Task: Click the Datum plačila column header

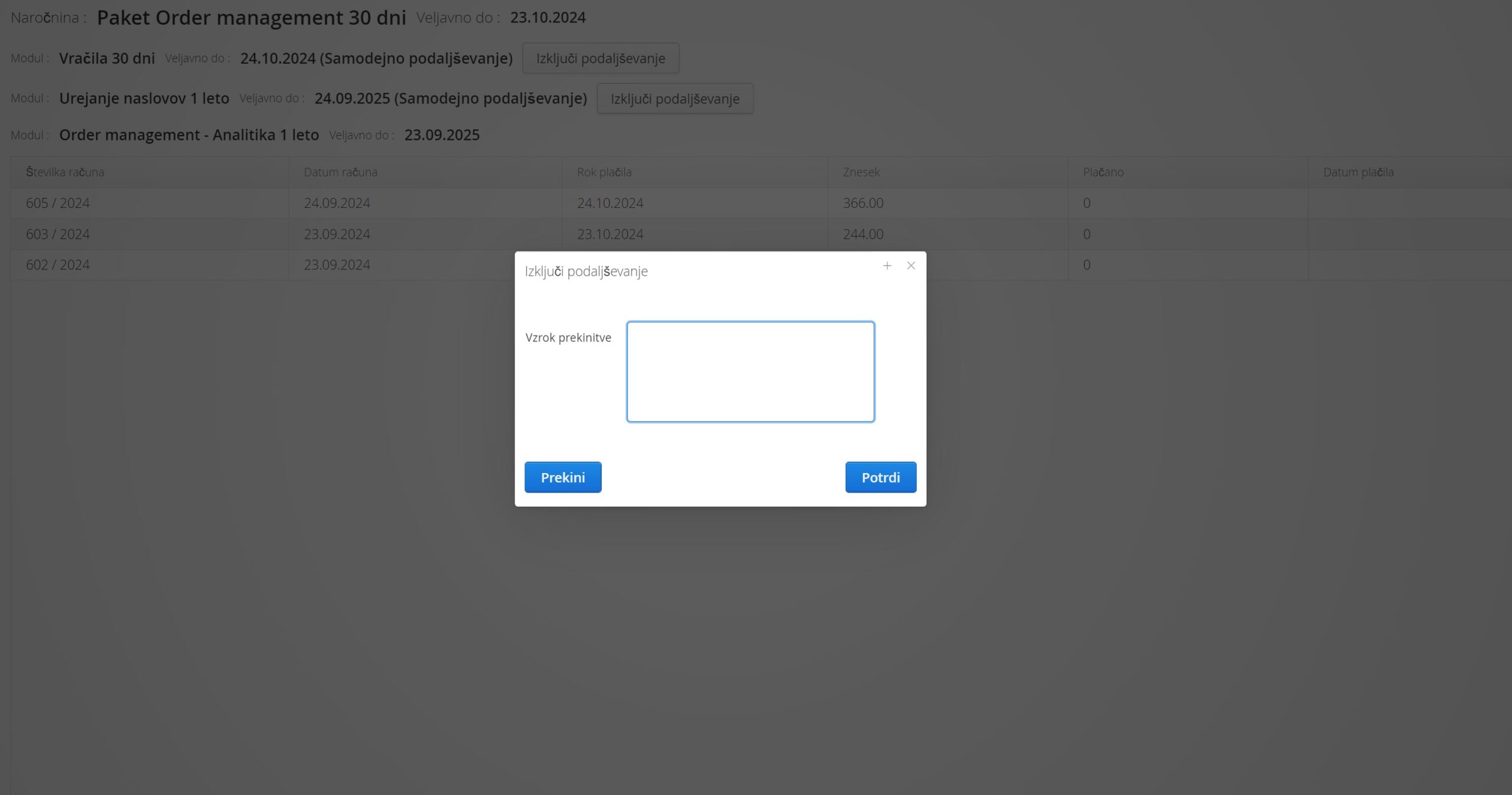Action: (1358, 172)
